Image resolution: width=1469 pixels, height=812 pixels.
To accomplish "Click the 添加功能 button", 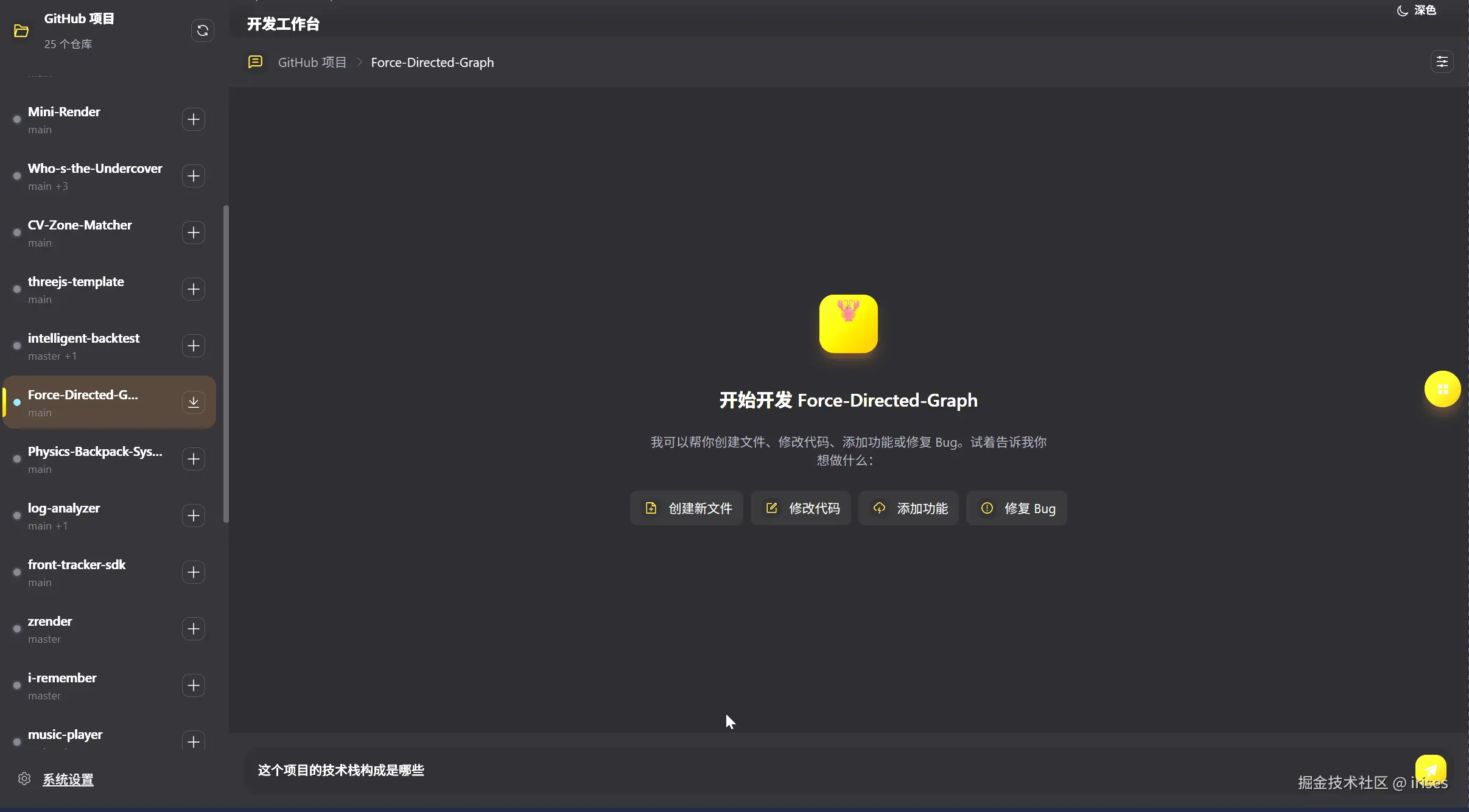I will (x=909, y=508).
